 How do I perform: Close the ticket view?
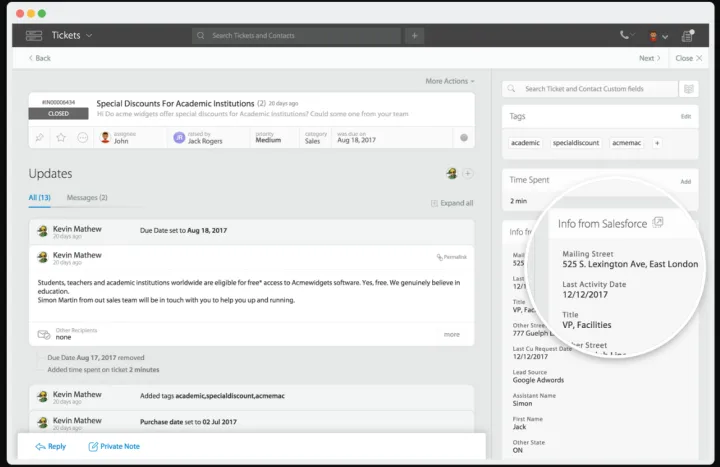[688, 58]
